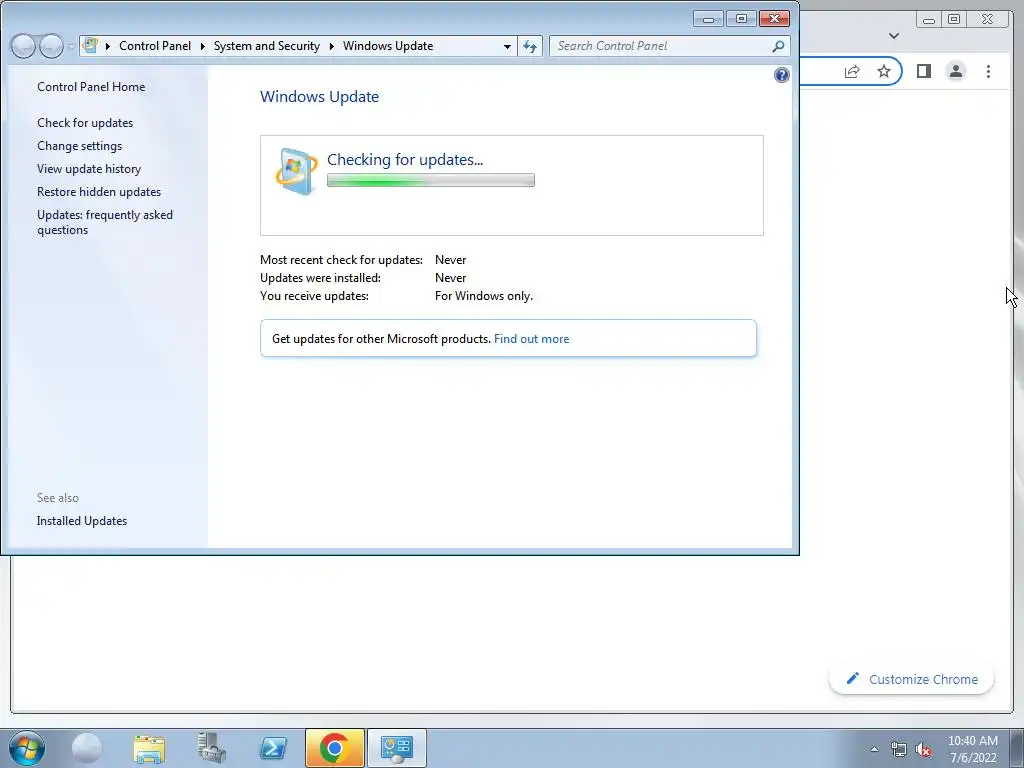Click the muted volume tray icon
The height and width of the screenshot is (768, 1024).
(x=923, y=749)
